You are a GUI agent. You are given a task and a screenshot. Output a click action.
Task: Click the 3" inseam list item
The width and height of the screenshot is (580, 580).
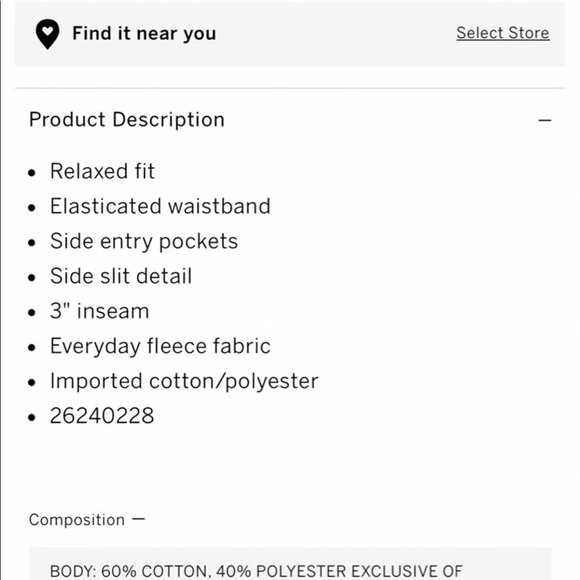click(100, 311)
